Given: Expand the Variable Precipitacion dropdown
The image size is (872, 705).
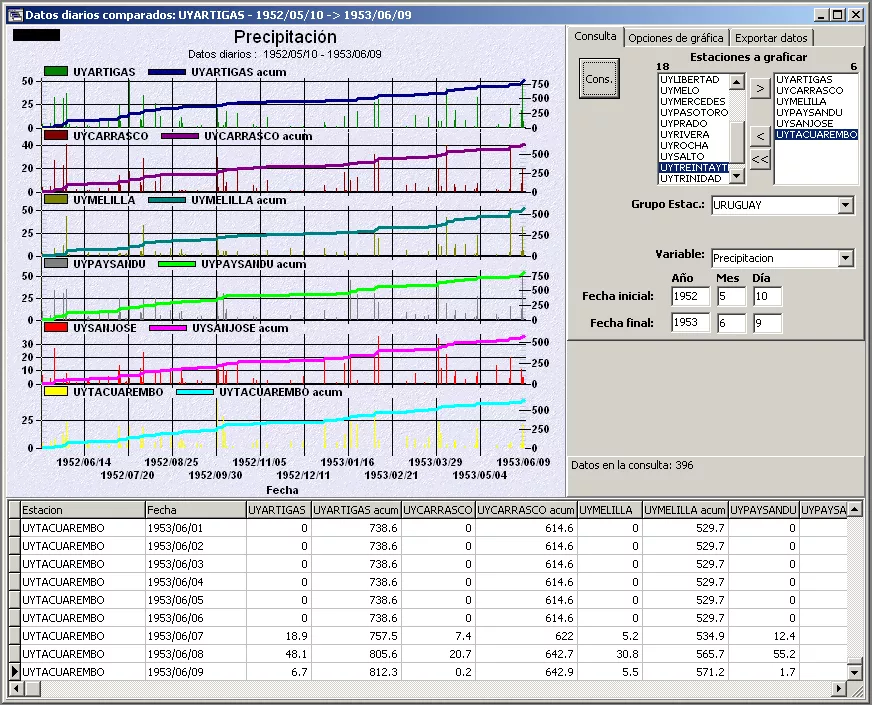Looking at the screenshot, I should click(846, 258).
